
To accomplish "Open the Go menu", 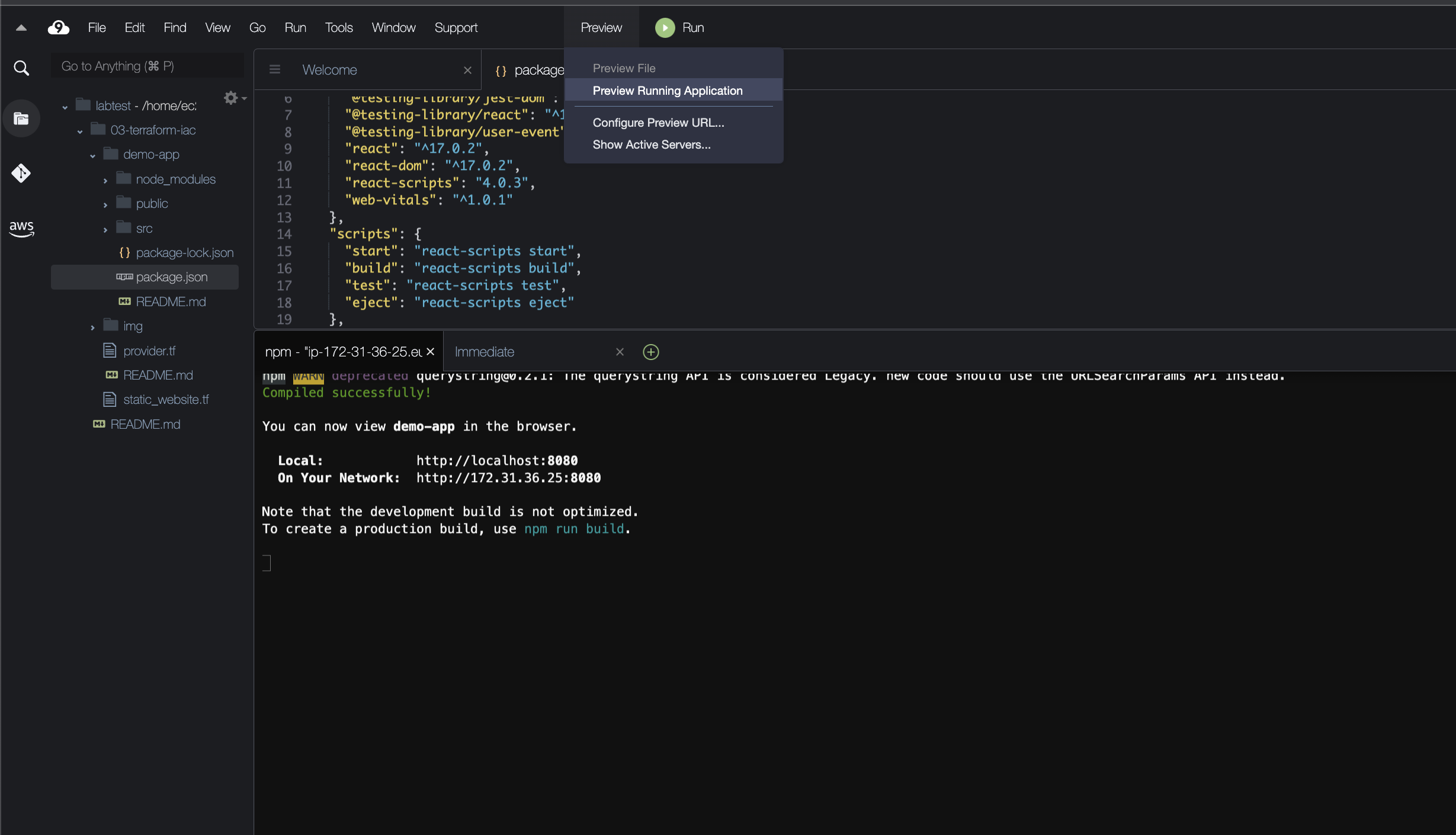I will click(257, 28).
